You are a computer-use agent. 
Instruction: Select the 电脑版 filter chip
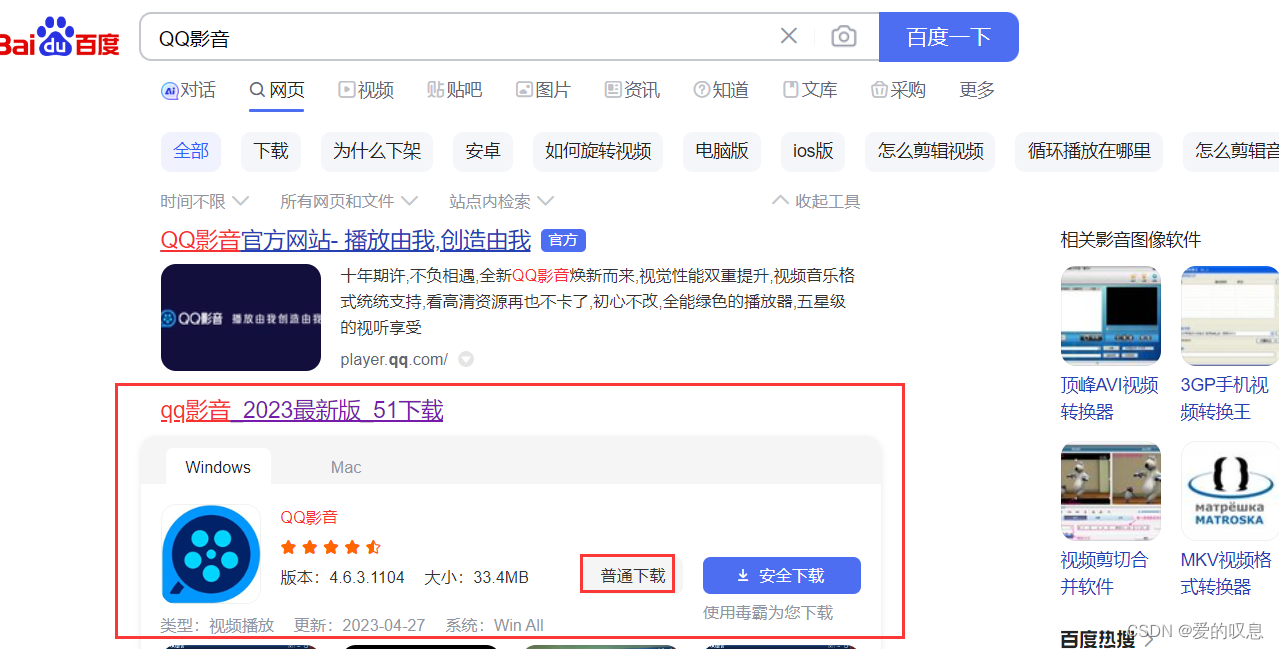pyautogui.click(x=722, y=151)
